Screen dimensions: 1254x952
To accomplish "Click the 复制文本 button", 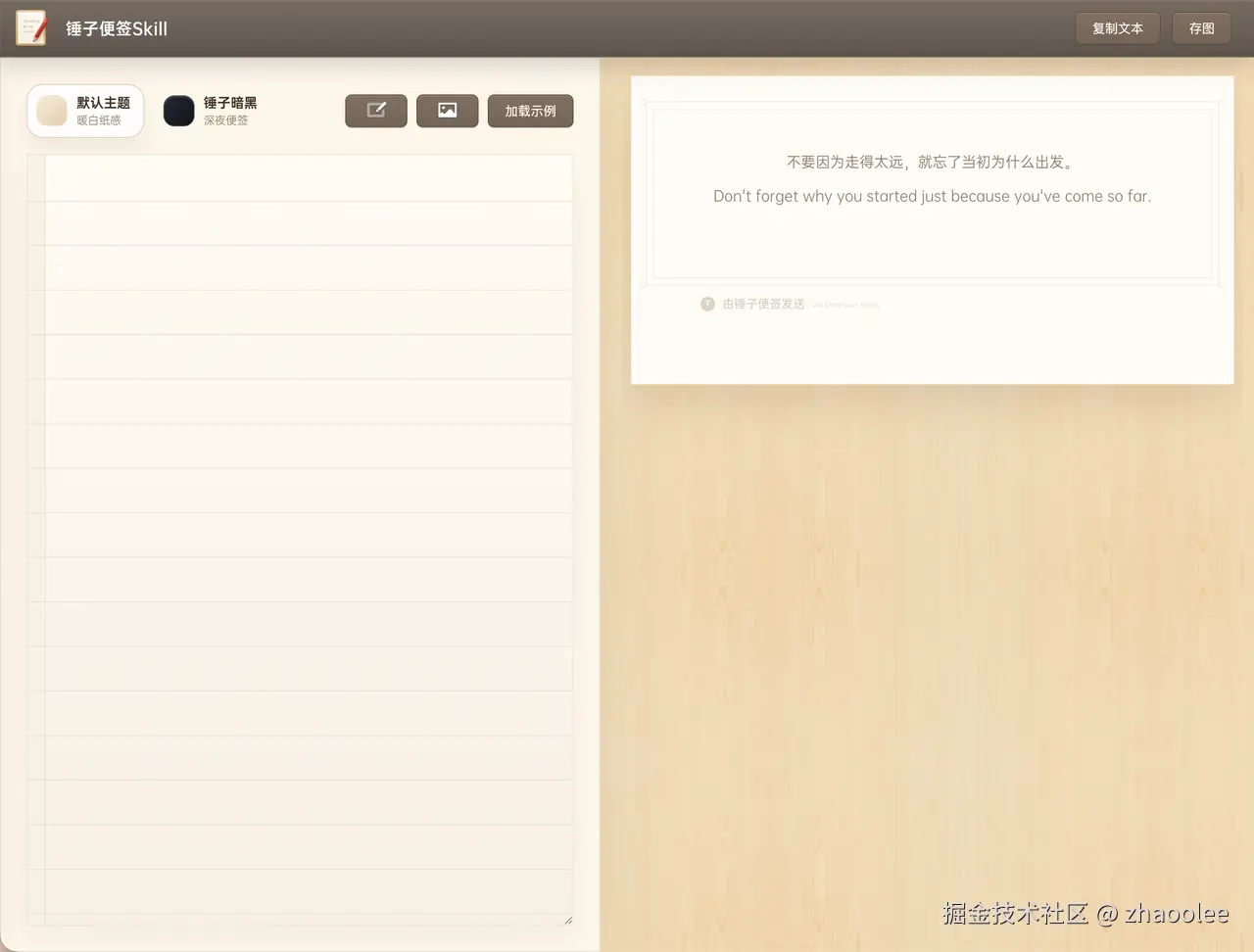I will point(1118,28).
